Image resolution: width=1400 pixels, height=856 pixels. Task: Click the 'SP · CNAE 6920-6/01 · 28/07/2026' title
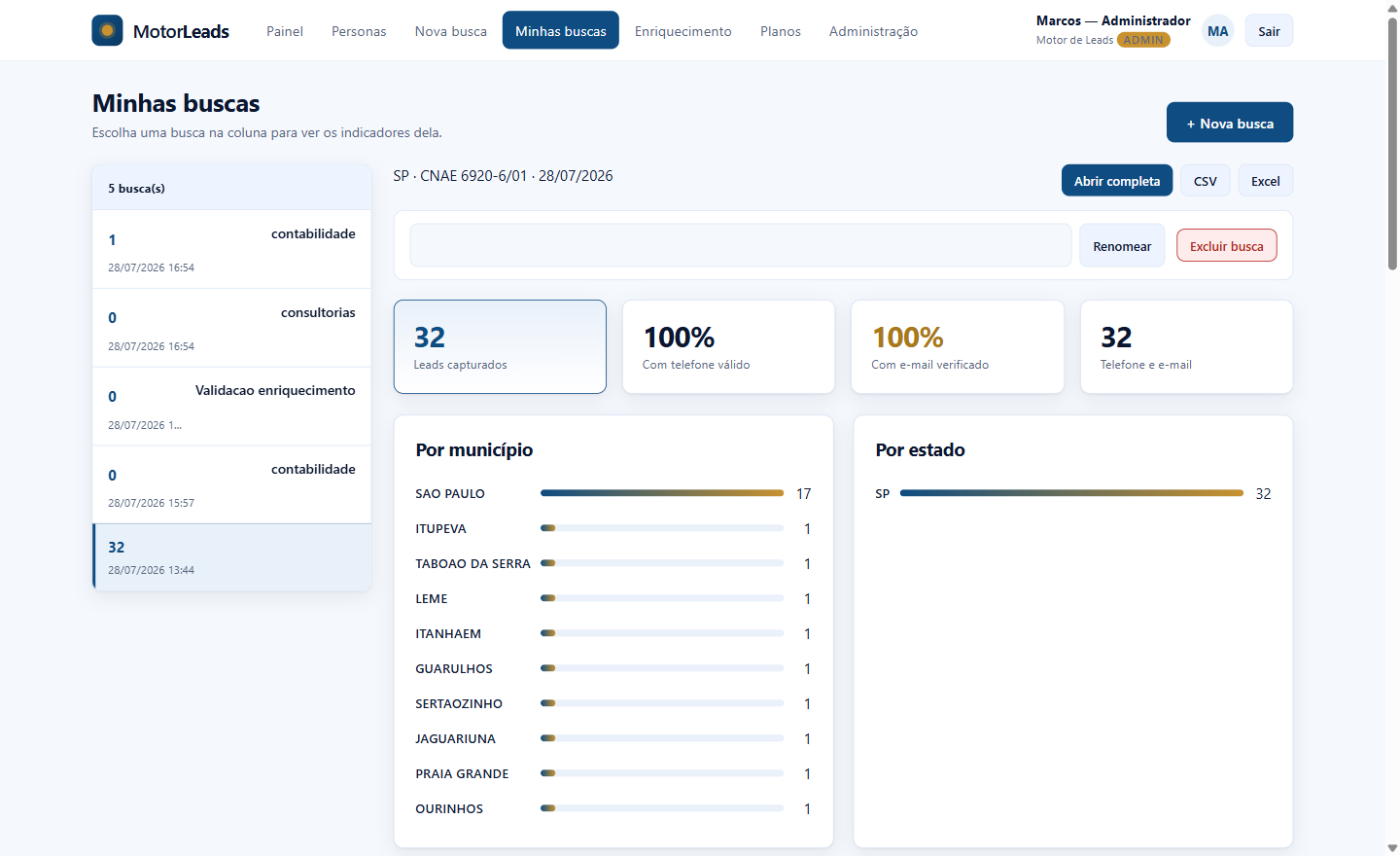pyautogui.click(x=503, y=176)
